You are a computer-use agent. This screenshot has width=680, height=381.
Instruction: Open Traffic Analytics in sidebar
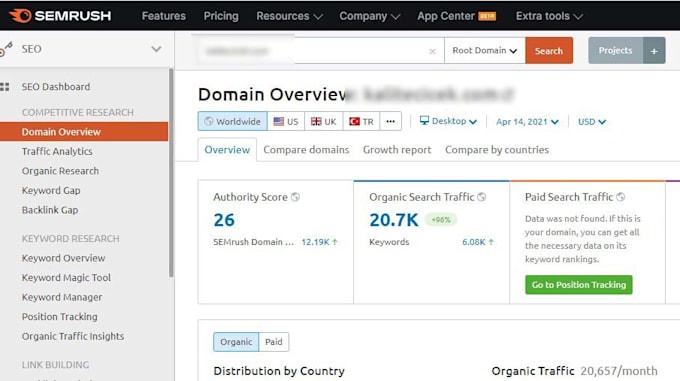point(57,151)
